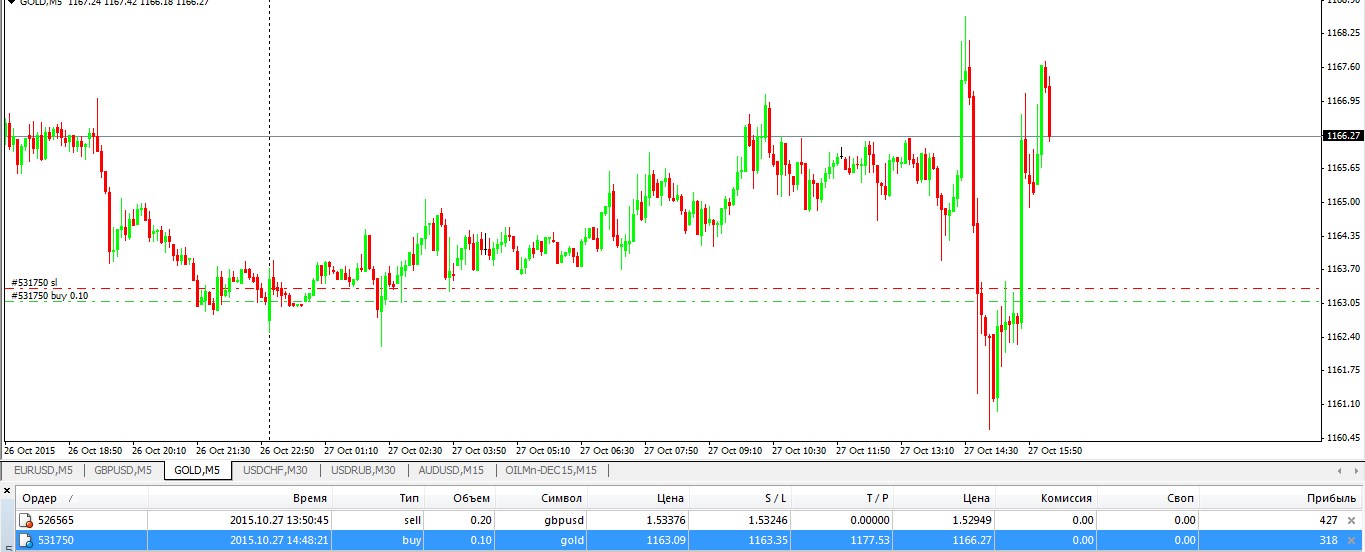Click the #531750 buy 0.10 level label
The image size is (1365, 552).
tap(49, 295)
